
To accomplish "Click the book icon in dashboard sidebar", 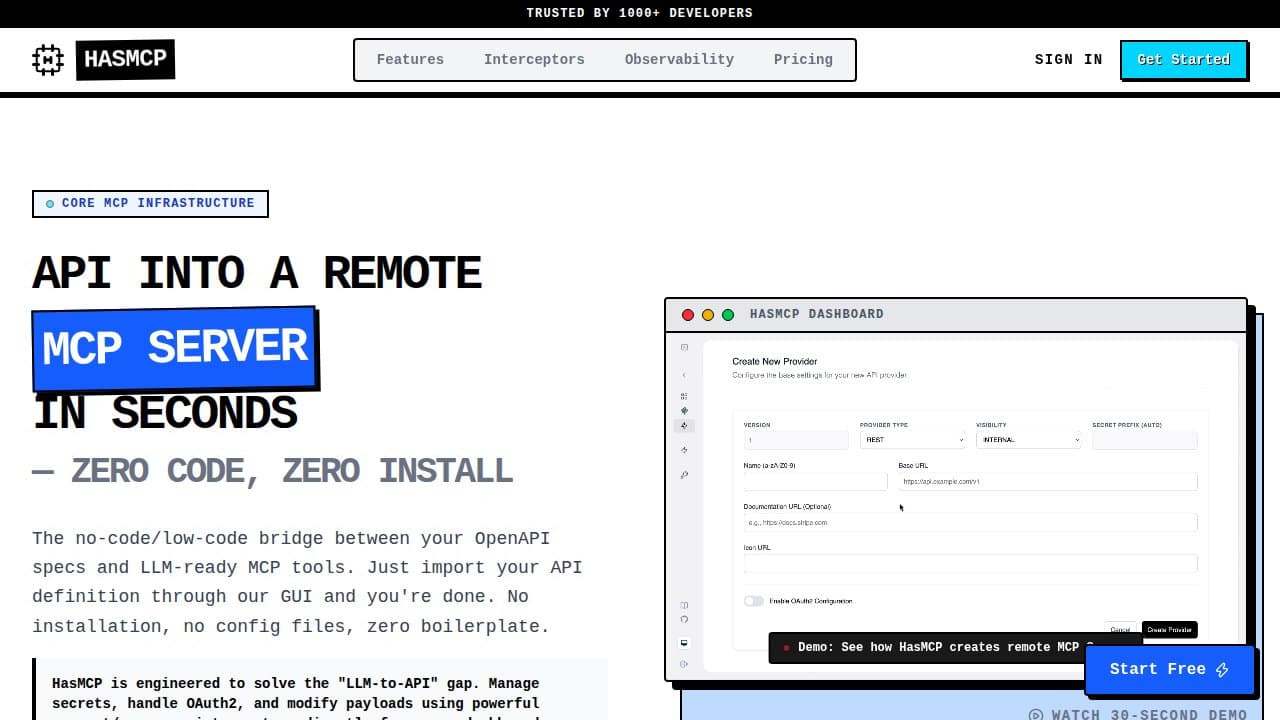I will tap(684, 605).
